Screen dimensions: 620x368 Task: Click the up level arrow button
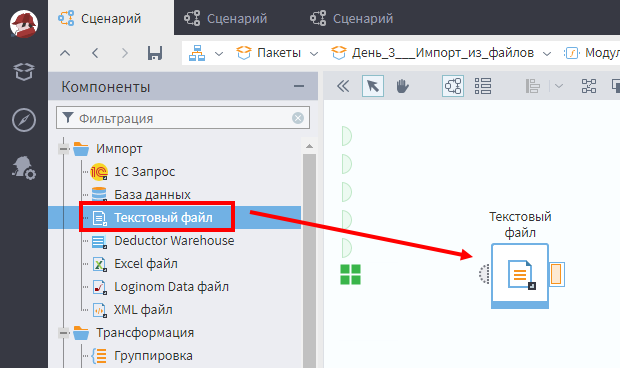click(x=65, y=53)
